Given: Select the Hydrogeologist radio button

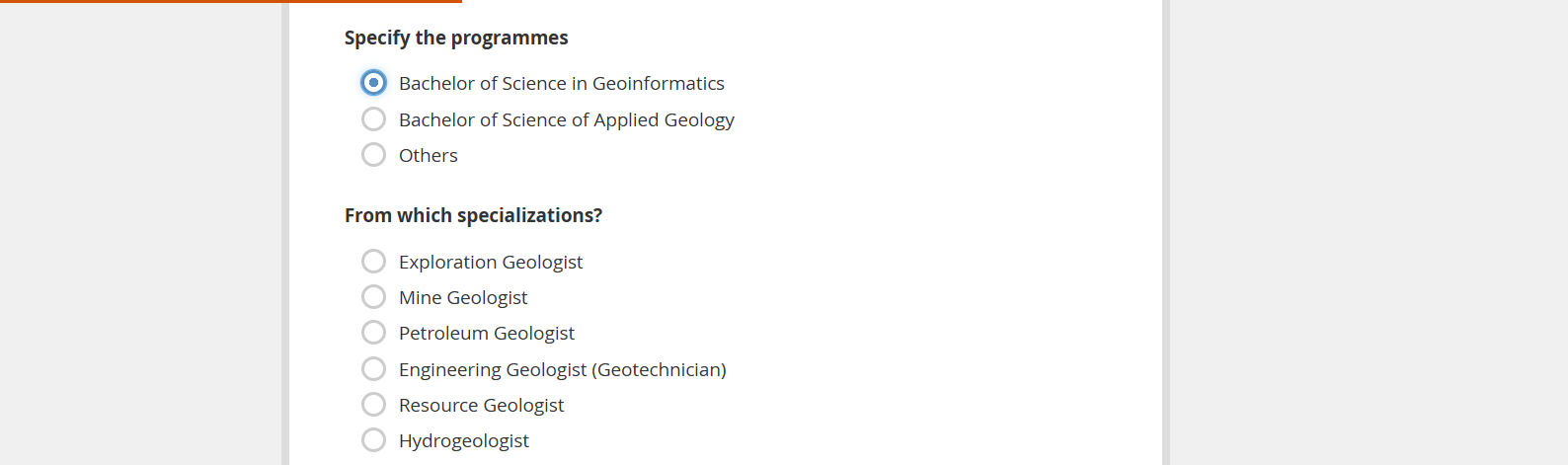Looking at the screenshot, I should 373,440.
